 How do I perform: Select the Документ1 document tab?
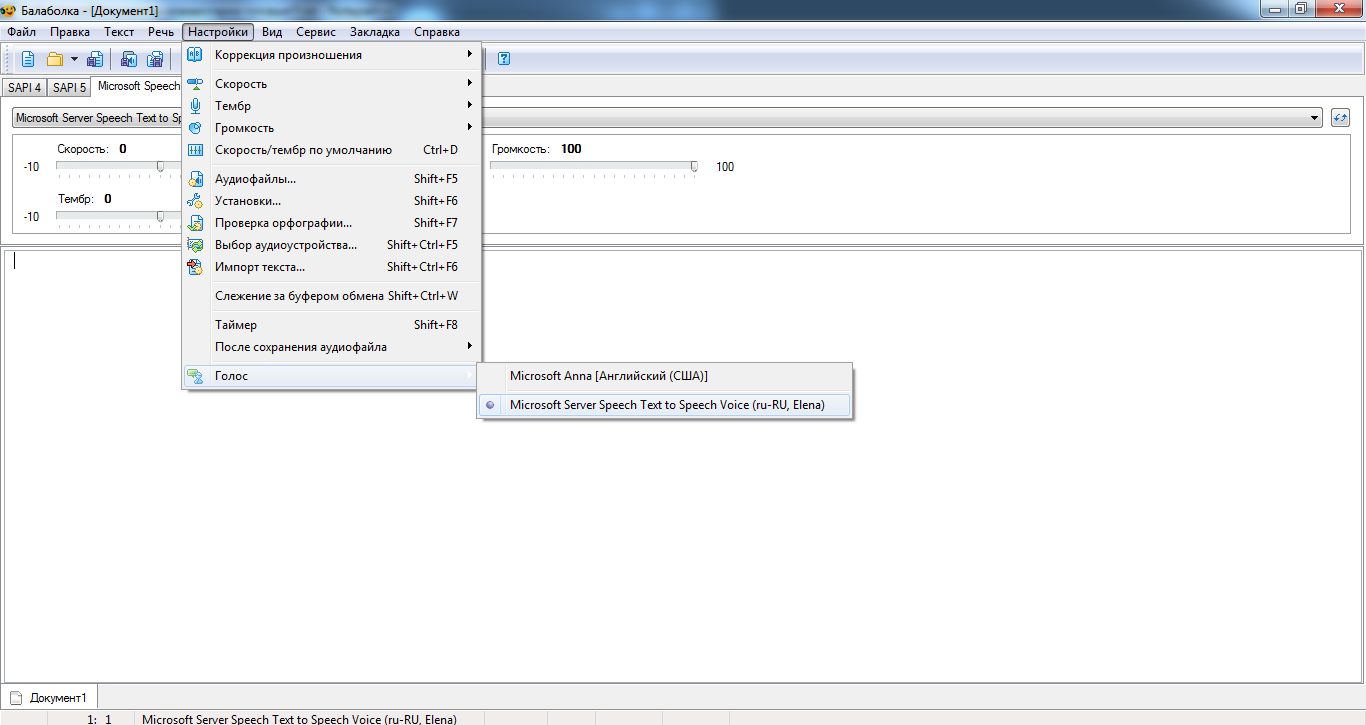pyautogui.click(x=50, y=698)
